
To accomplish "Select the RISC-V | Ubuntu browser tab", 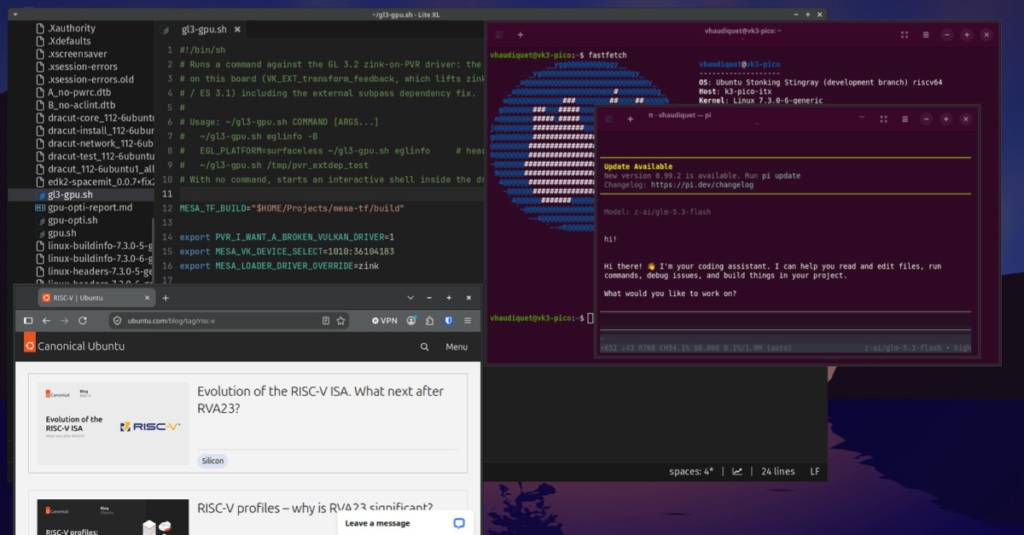I will (x=95, y=298).
